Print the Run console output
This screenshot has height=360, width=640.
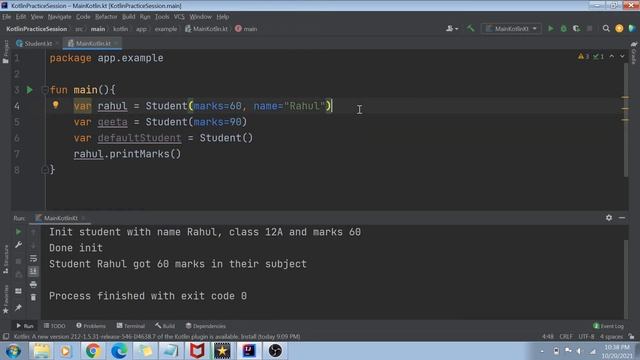tap(33, 284)
